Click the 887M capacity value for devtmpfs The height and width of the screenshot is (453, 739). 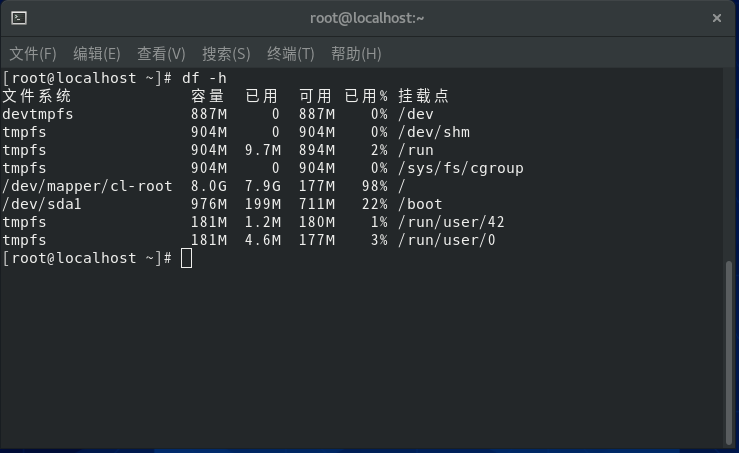(209, 115)
